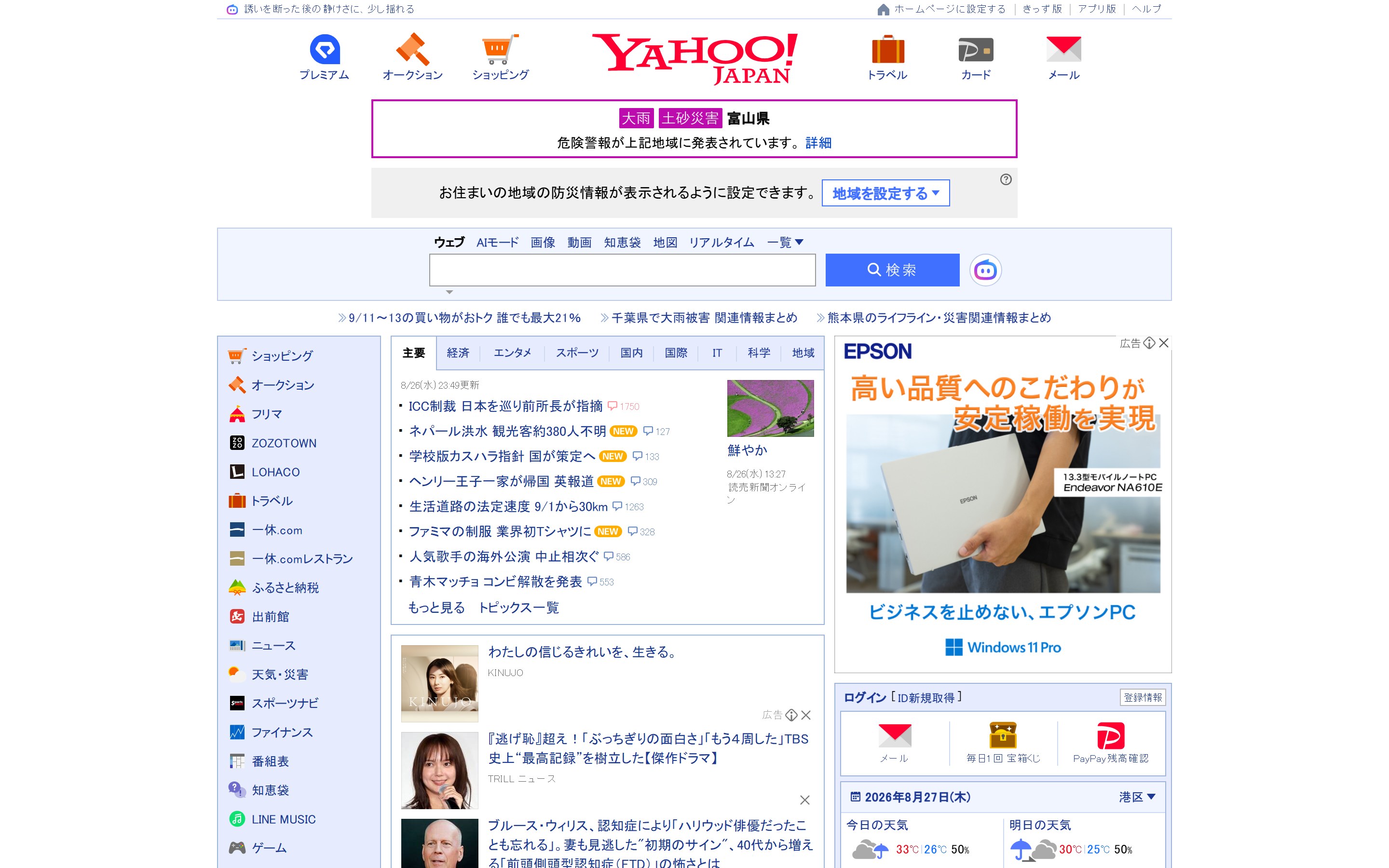Open スポーツナビ in the sidebar

274,703
